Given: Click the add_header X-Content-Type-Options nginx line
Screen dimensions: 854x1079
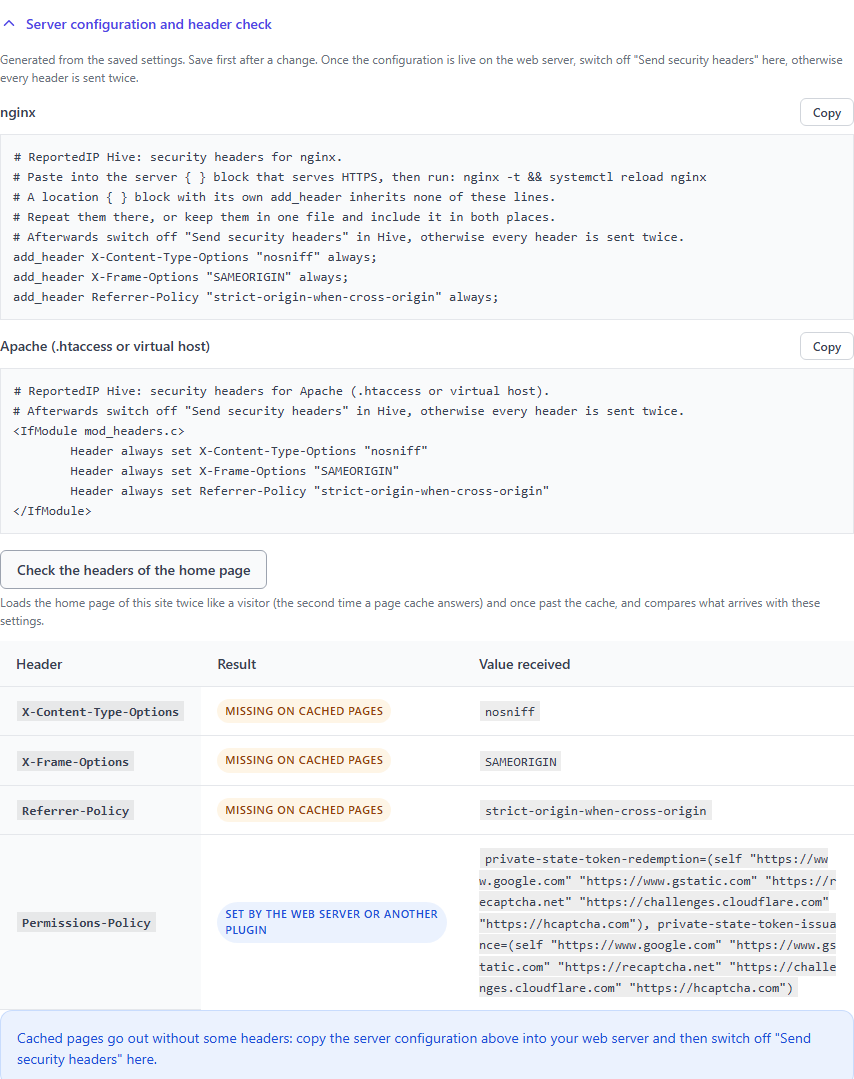Looking at the screenshot, I should (195, 257).
